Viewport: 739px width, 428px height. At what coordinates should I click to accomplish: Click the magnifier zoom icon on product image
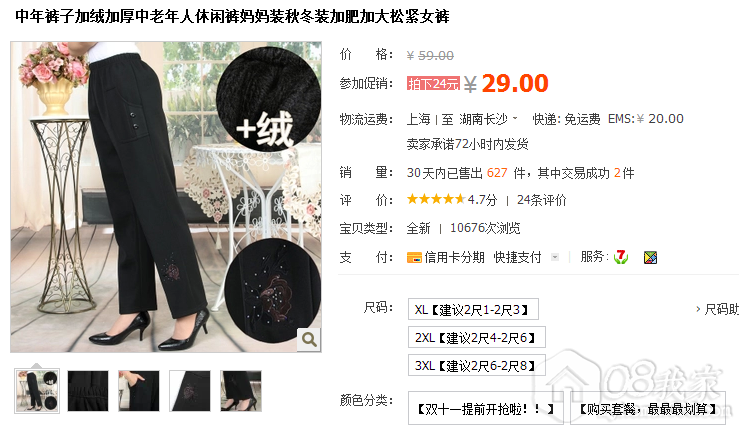309,339
